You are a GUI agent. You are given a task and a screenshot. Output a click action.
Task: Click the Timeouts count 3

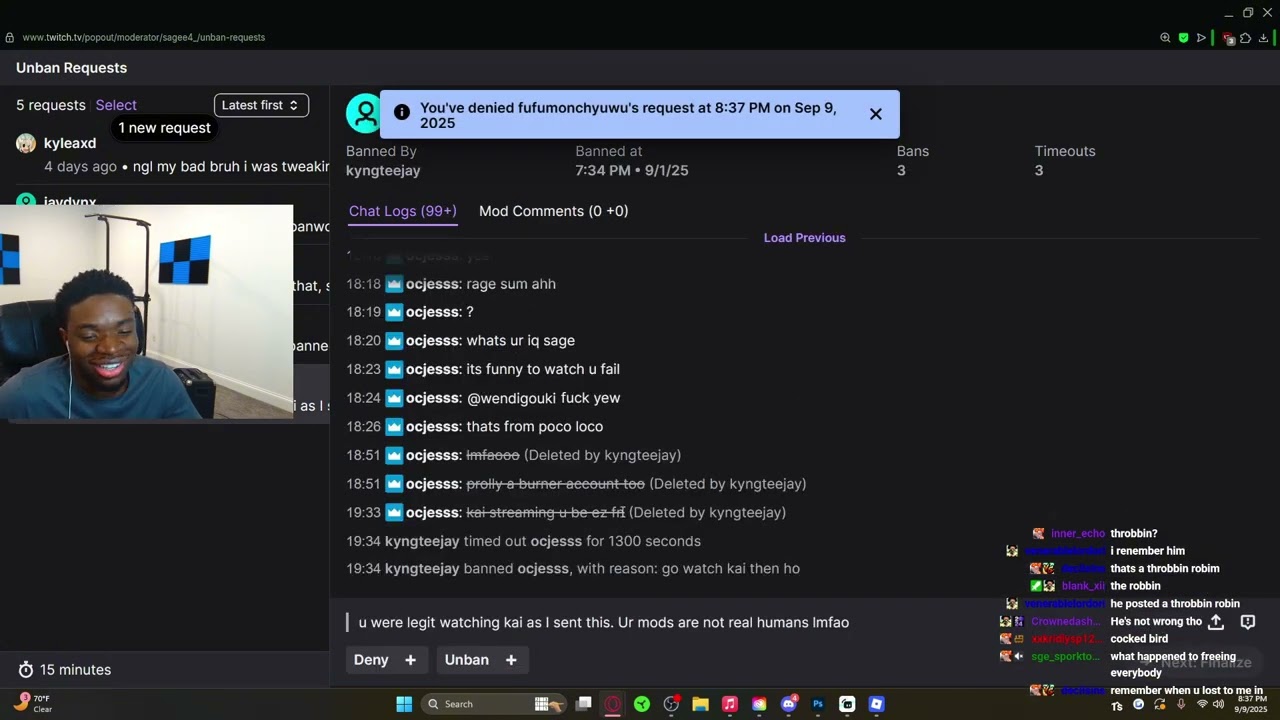point(1039,171)
